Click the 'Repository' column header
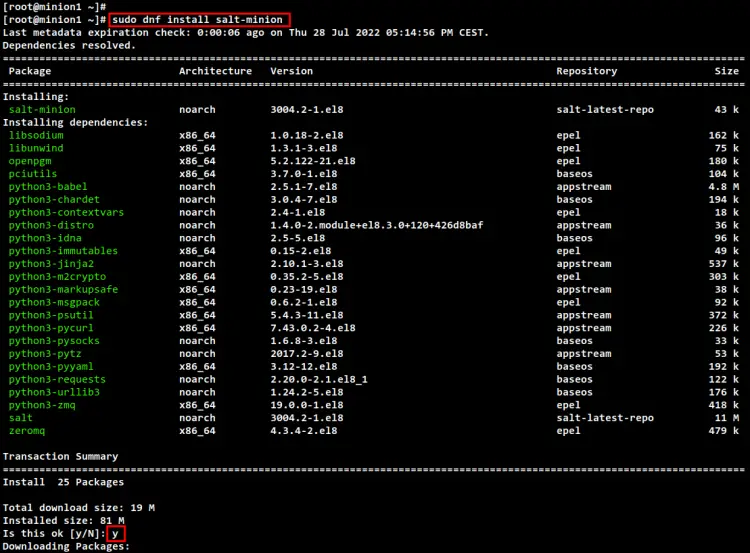Viewport: 750px width, 553px height. click(x=589, y=71)
